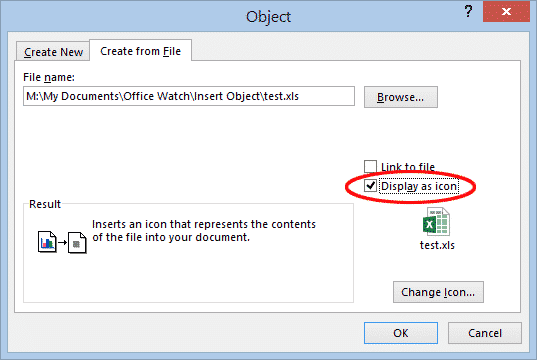Click the chart document icon in Result
This screenshot has height=360, width=537.
47,242
